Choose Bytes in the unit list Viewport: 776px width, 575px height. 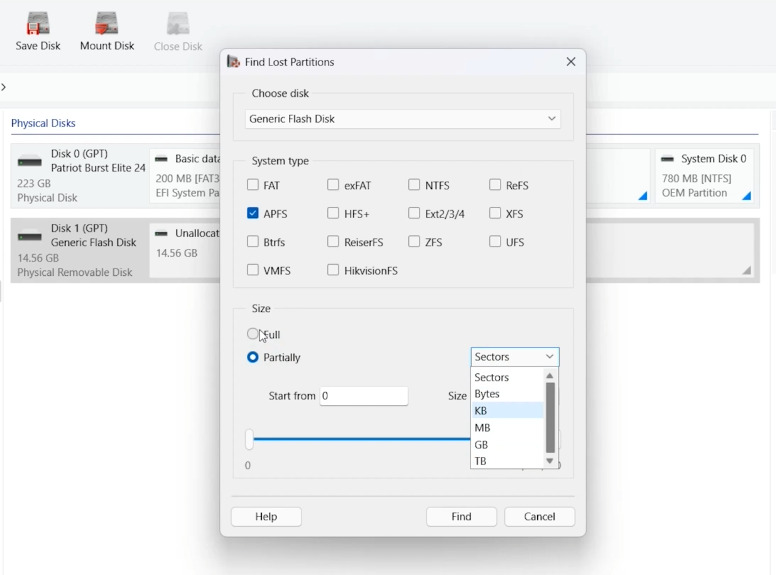[x=507, y=394]
